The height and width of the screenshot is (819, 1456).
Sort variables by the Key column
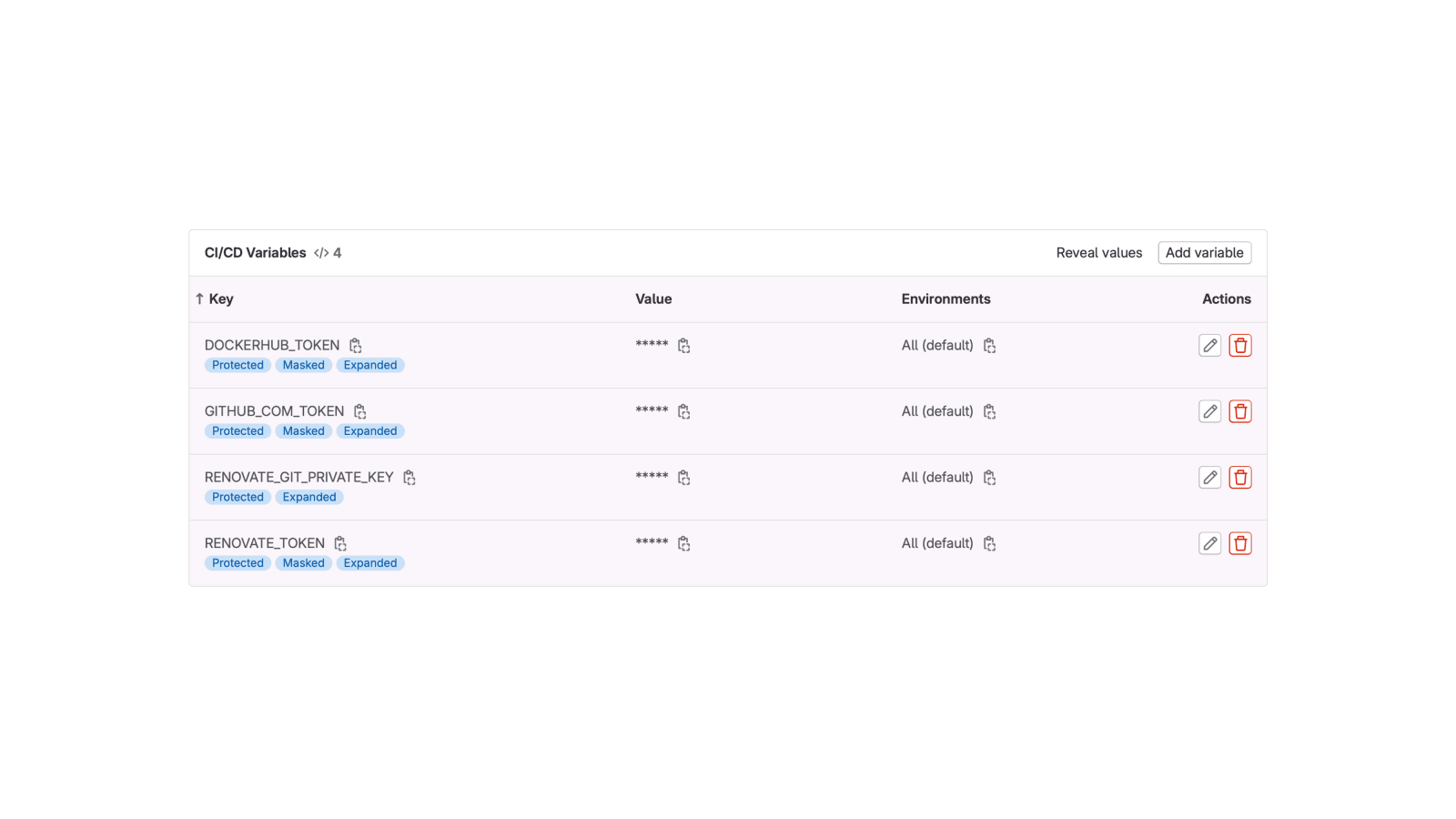[x=215, y=298]
